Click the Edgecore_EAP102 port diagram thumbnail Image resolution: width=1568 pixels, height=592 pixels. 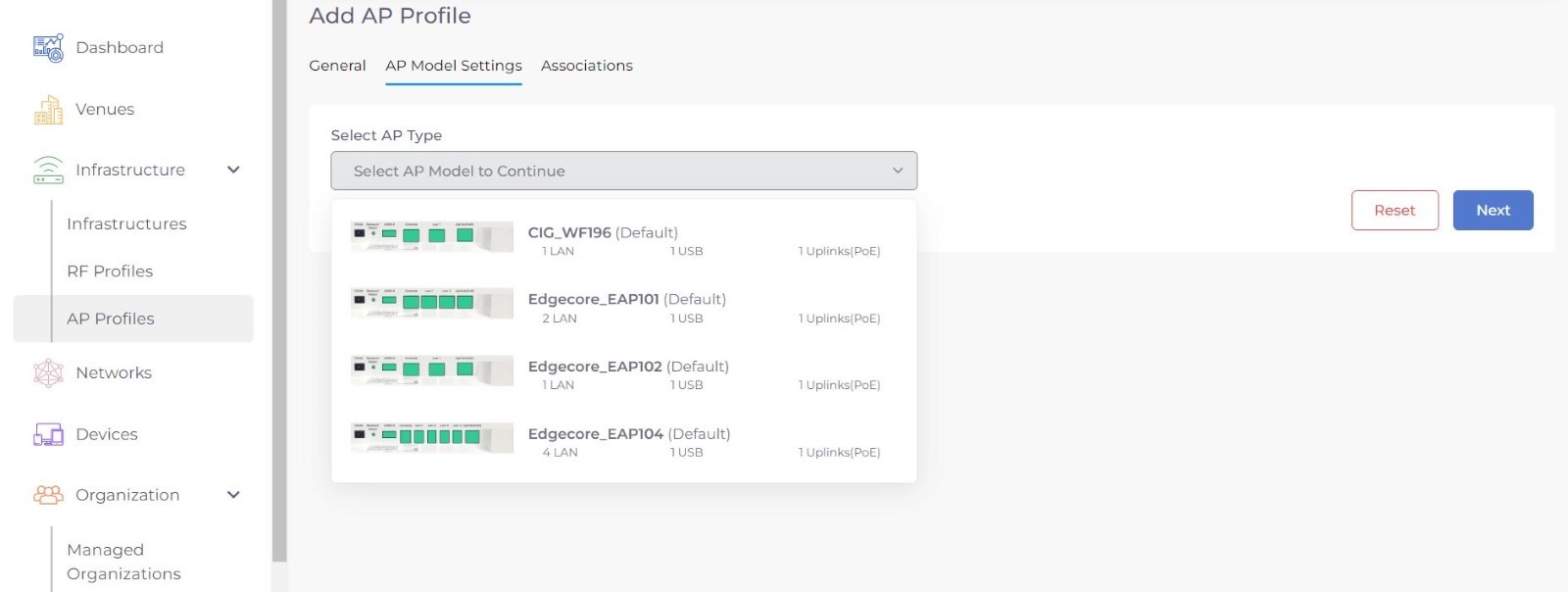(x=432, y=370)
